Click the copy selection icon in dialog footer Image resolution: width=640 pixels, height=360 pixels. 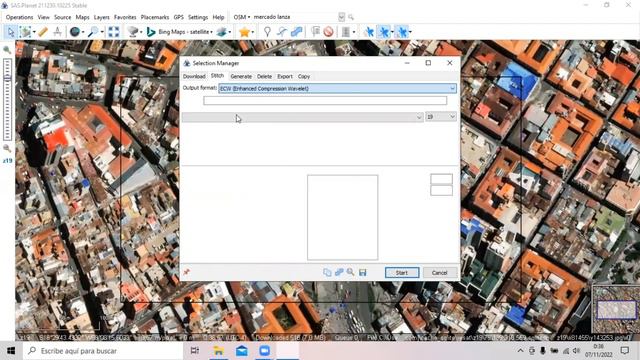327,272
